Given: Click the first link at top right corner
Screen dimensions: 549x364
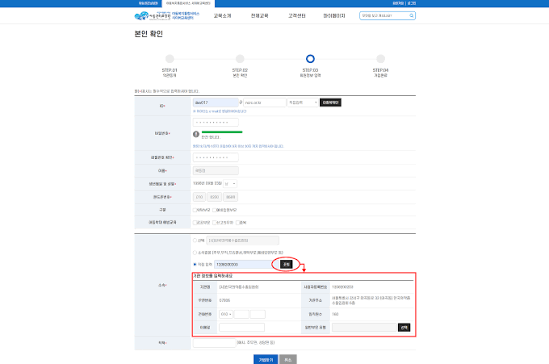Looking at the screenshot, I should pos(398,3).
